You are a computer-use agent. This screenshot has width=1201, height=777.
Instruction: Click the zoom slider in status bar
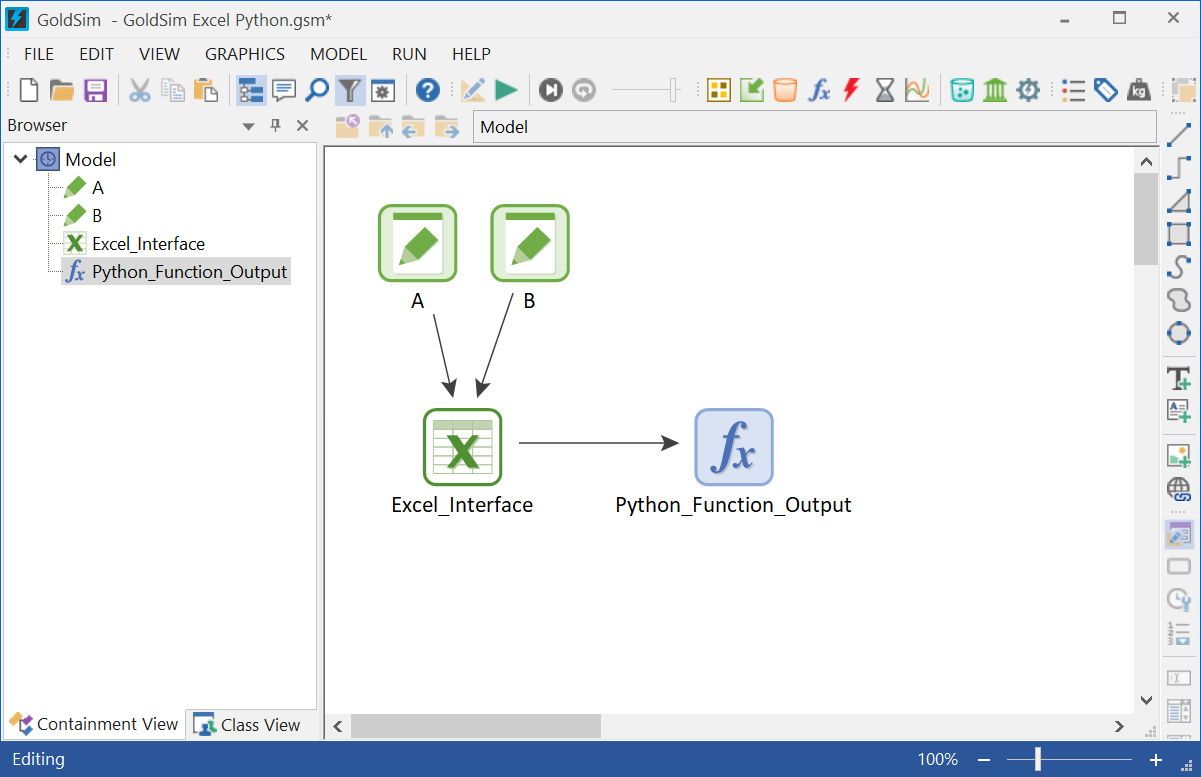(1038, 759)
